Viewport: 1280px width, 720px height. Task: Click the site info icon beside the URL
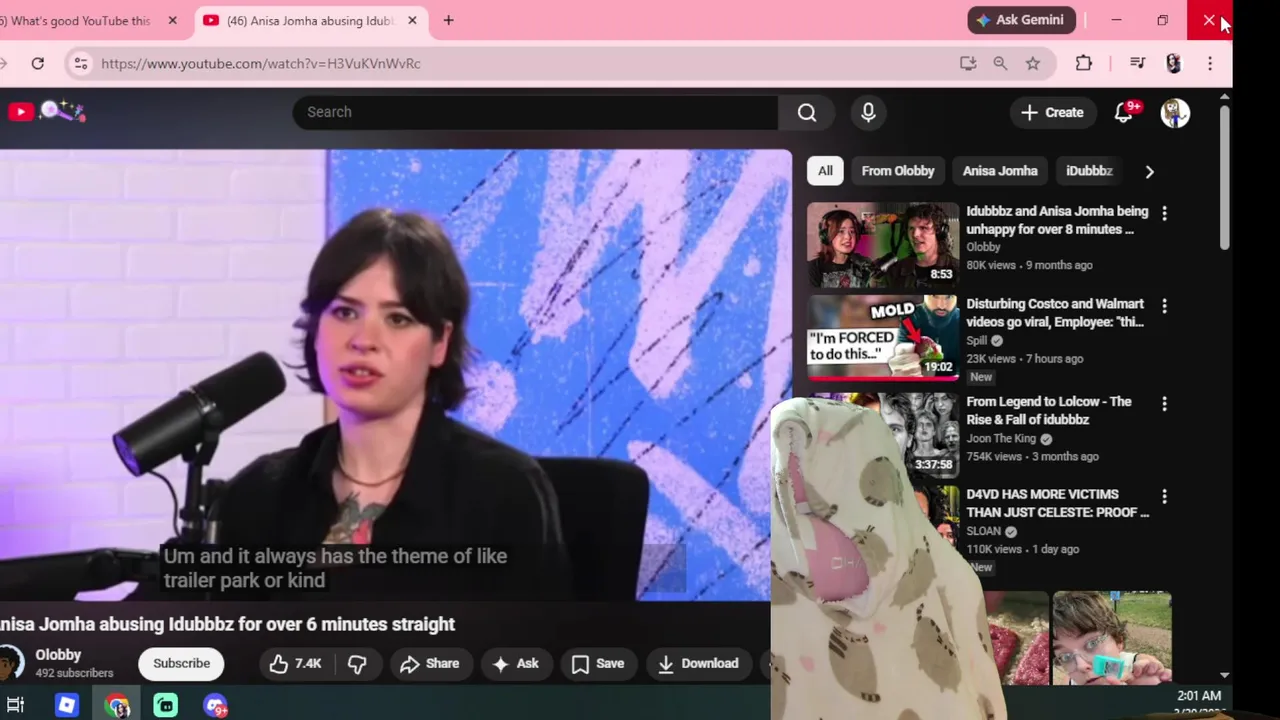[x=81, y=63]
